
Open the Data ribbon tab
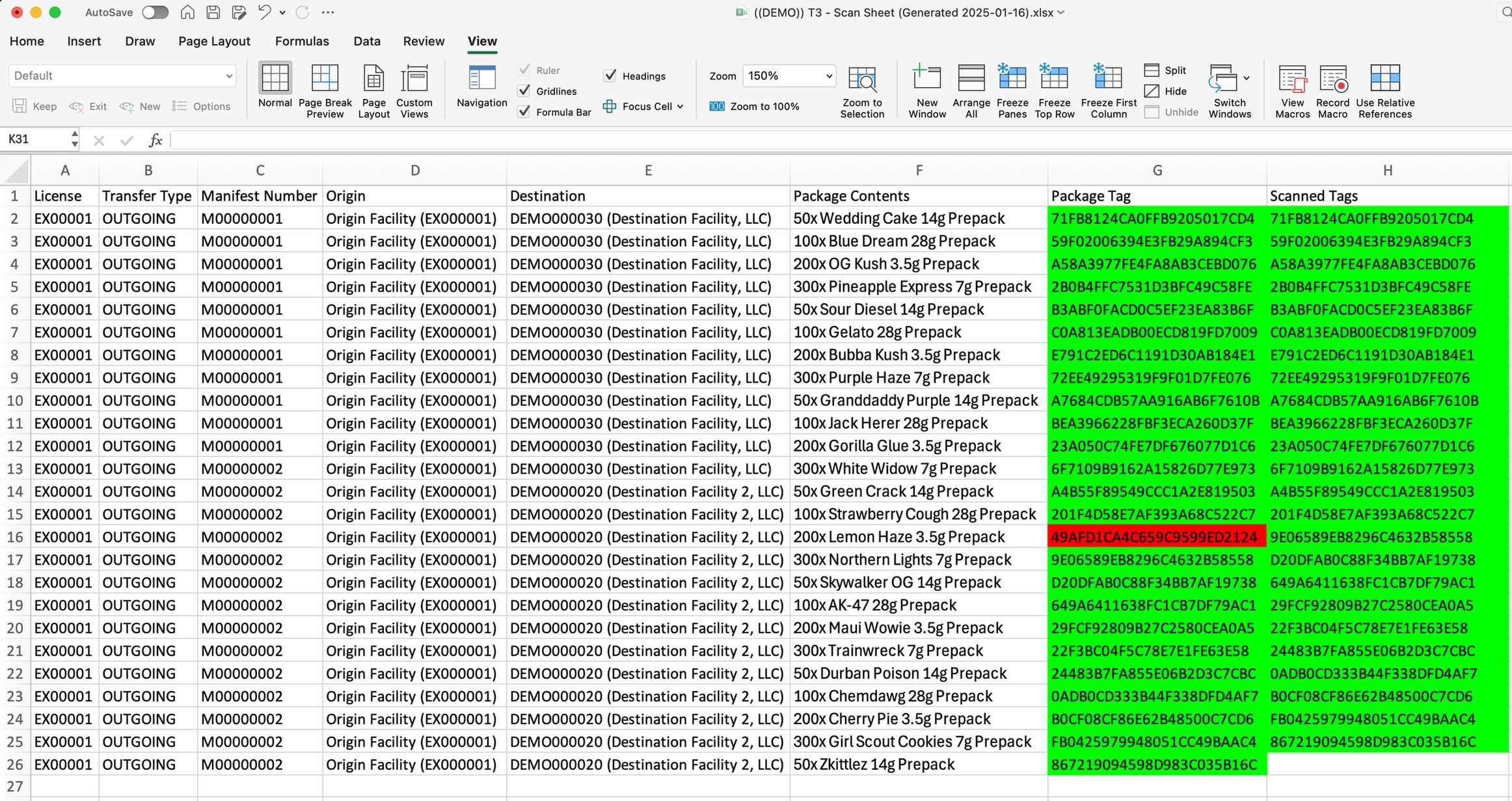367,41
